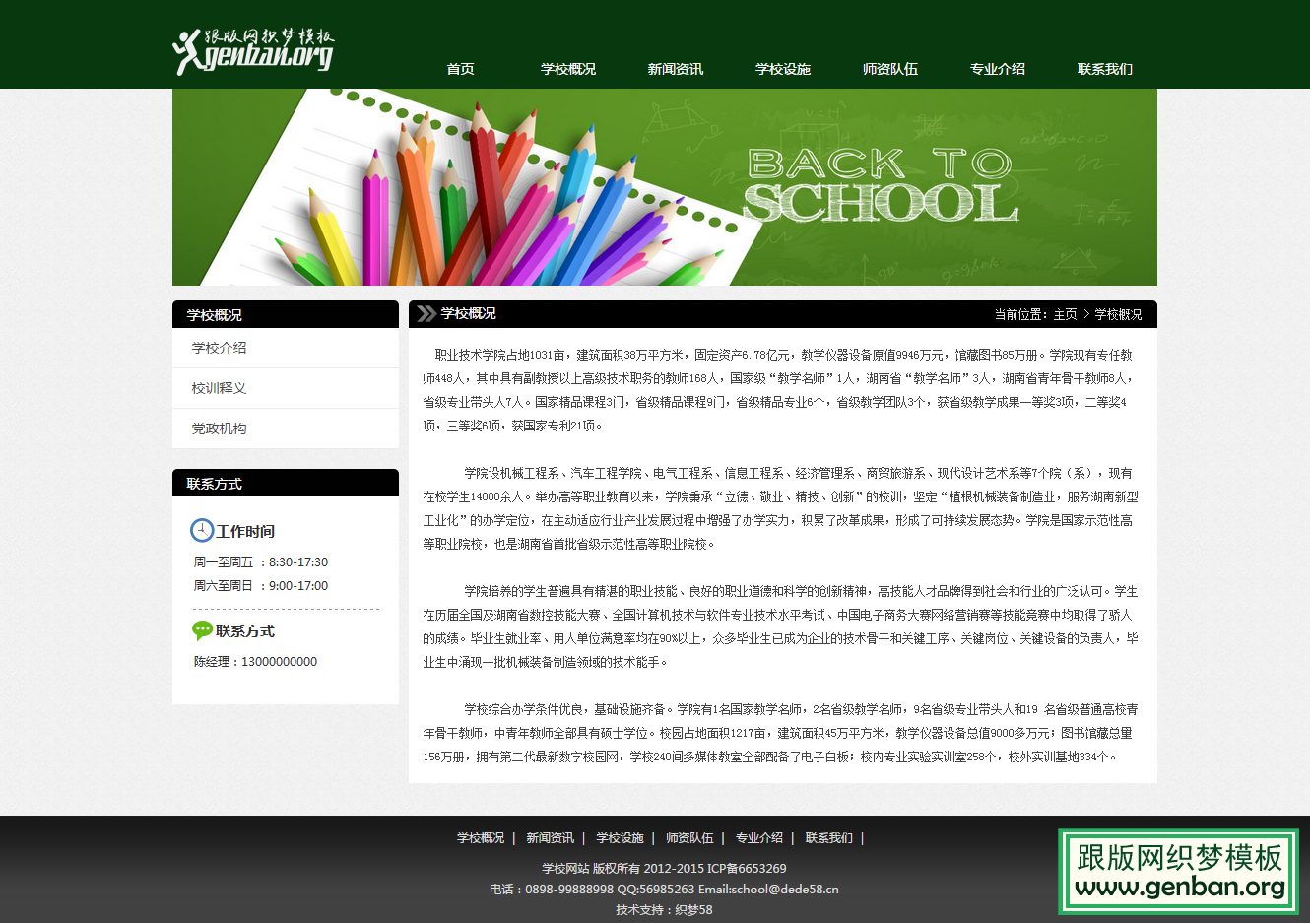Open 党政机构 in the sidebar

click(x=220, y=429)
